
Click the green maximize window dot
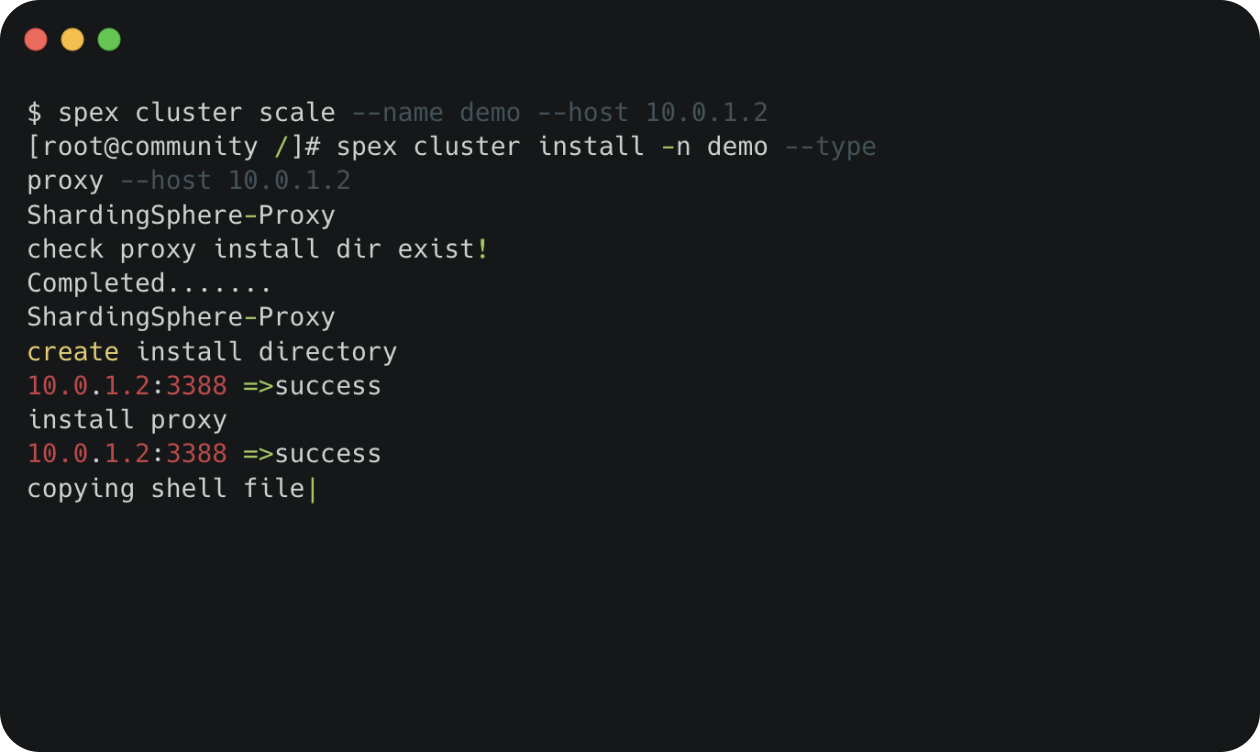109,40
